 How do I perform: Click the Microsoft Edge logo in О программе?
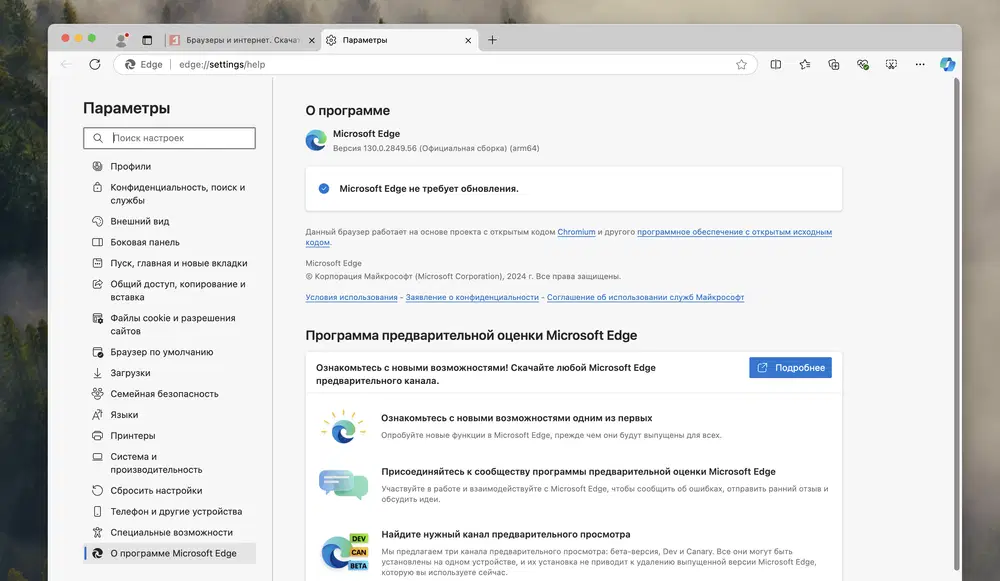(316, 140)
